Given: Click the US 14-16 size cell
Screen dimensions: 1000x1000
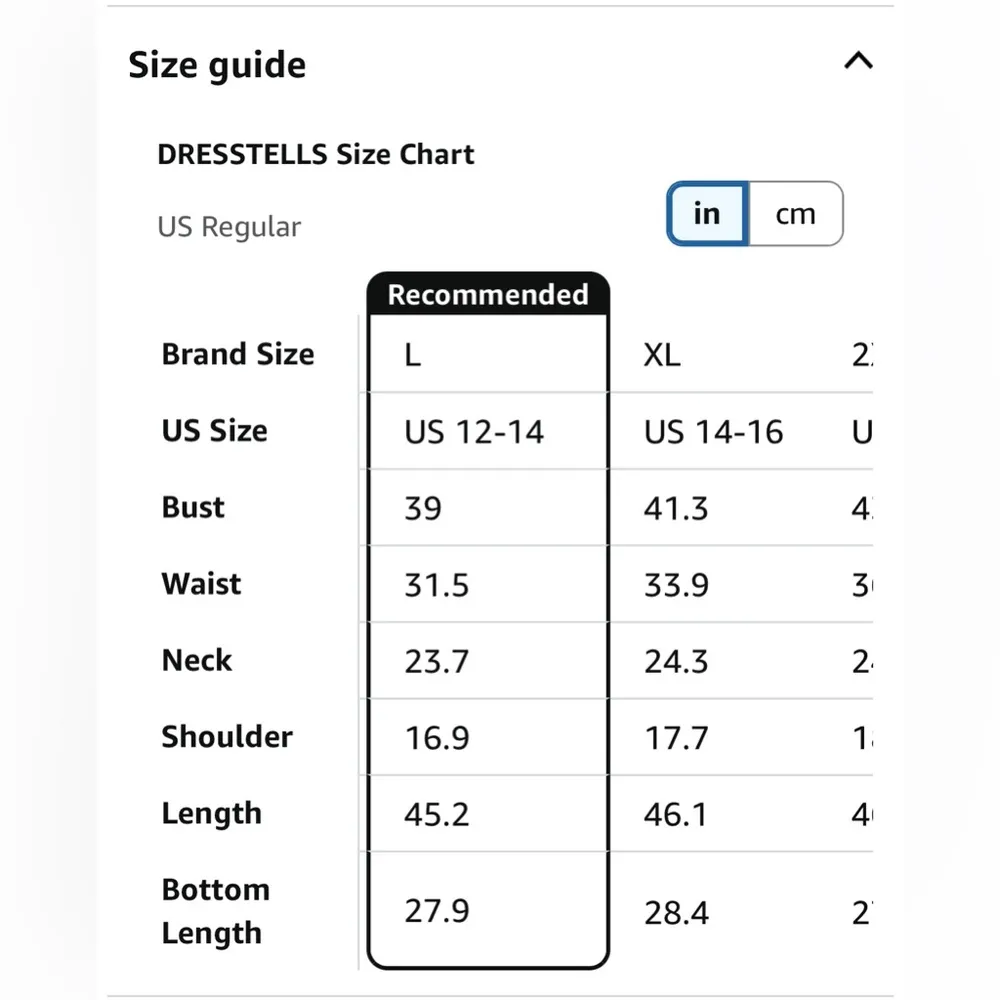Looking at the screenshot, I should tap(713, 432).
